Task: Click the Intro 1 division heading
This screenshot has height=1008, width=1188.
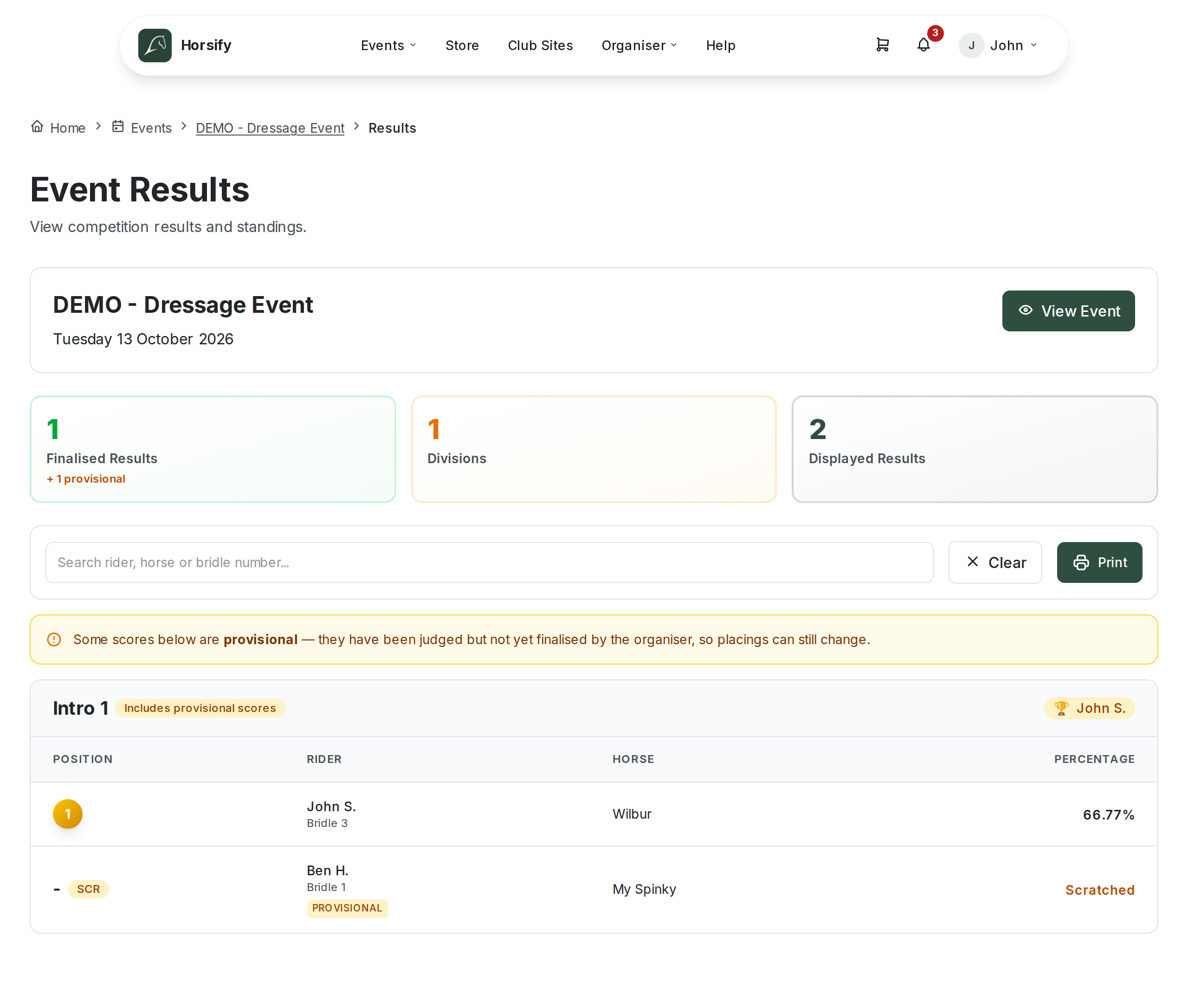Action: (x=81, y=708)
